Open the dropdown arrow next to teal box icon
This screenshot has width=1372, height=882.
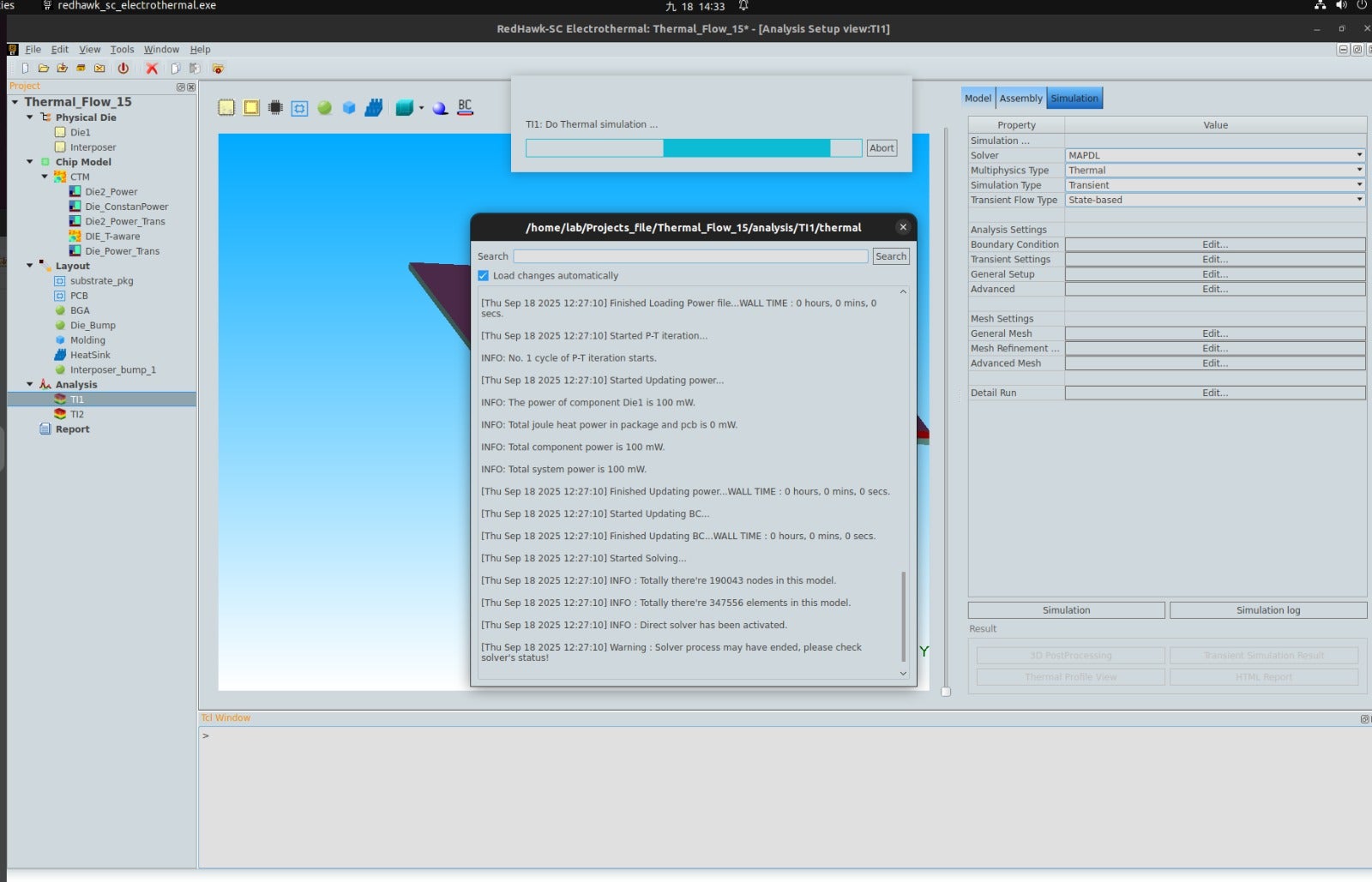(x=421, y=108)
